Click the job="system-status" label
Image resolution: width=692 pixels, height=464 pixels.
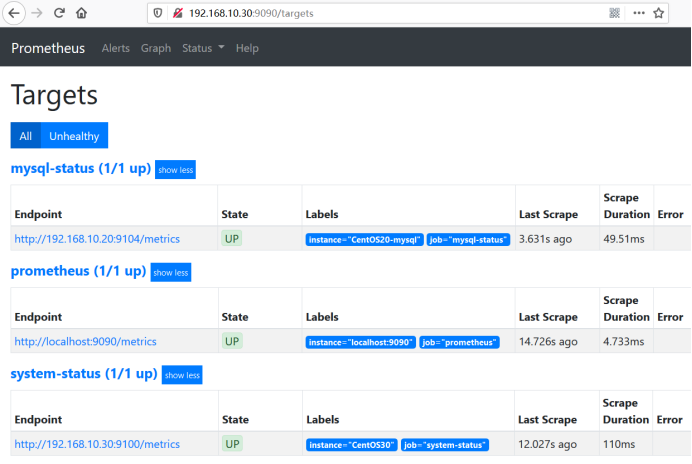[x=445, y=445]
